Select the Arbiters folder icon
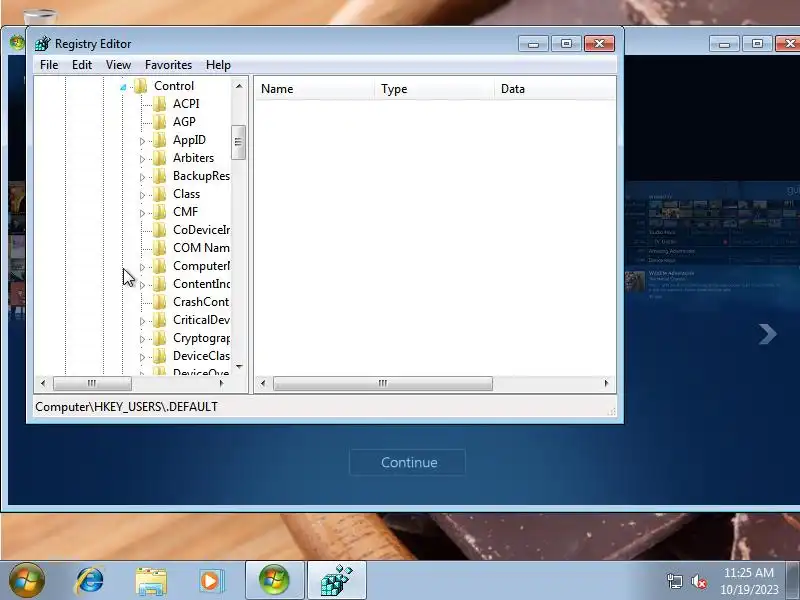Screen dimensions: 800x600 (160, 158)
